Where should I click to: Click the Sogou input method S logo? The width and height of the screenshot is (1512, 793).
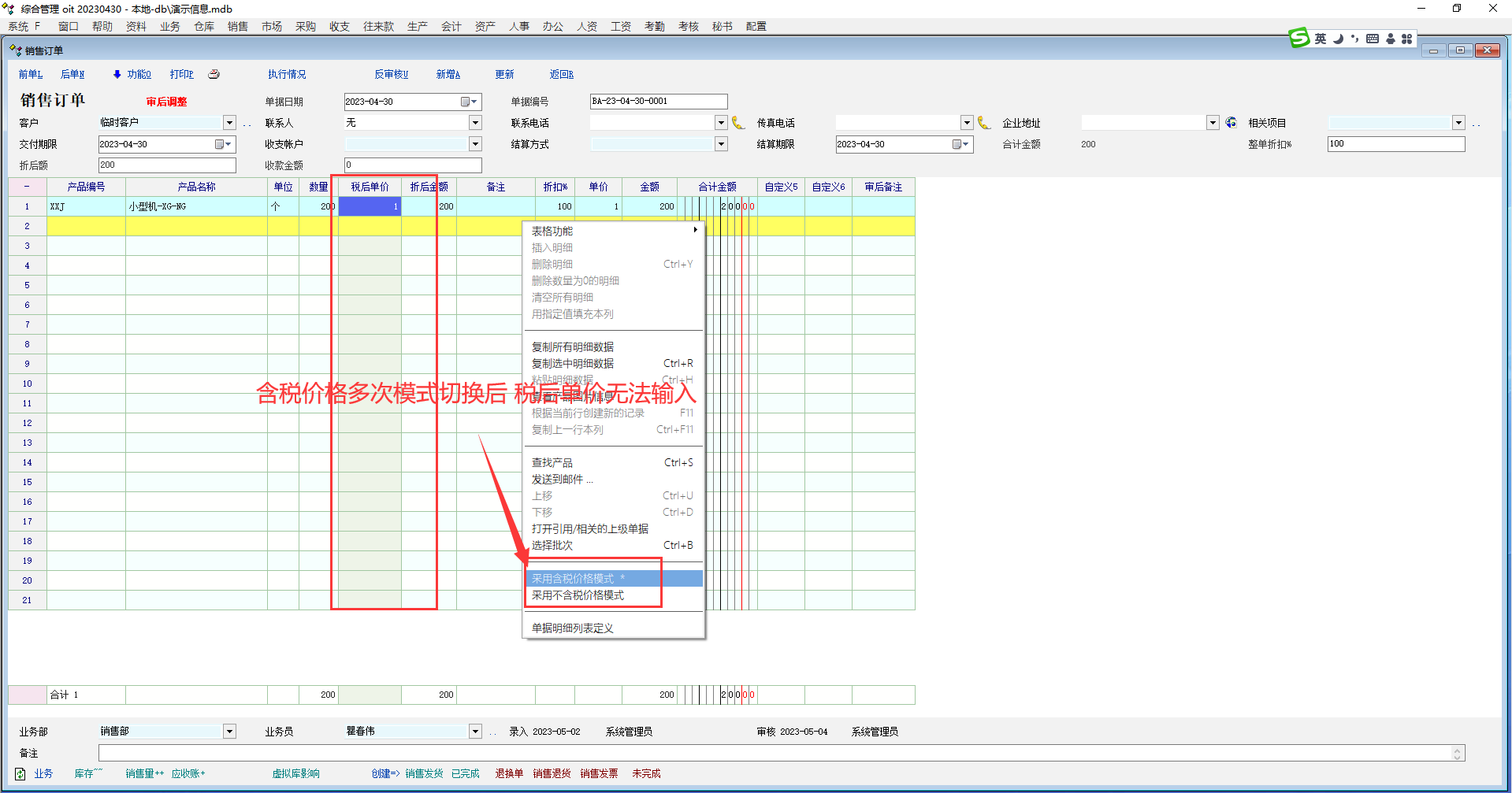(x=1298, y=38)
